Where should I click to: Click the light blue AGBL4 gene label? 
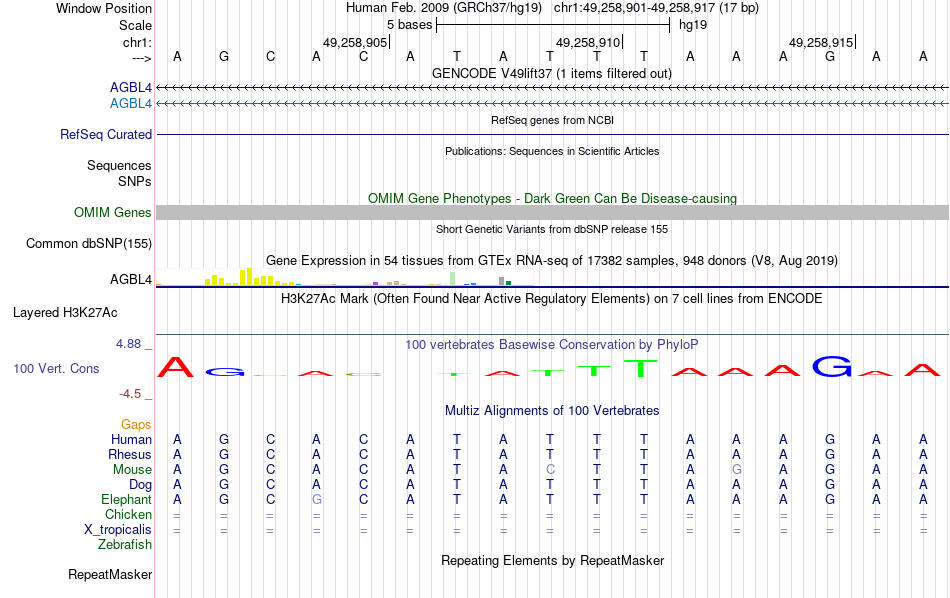pos(131,104)
